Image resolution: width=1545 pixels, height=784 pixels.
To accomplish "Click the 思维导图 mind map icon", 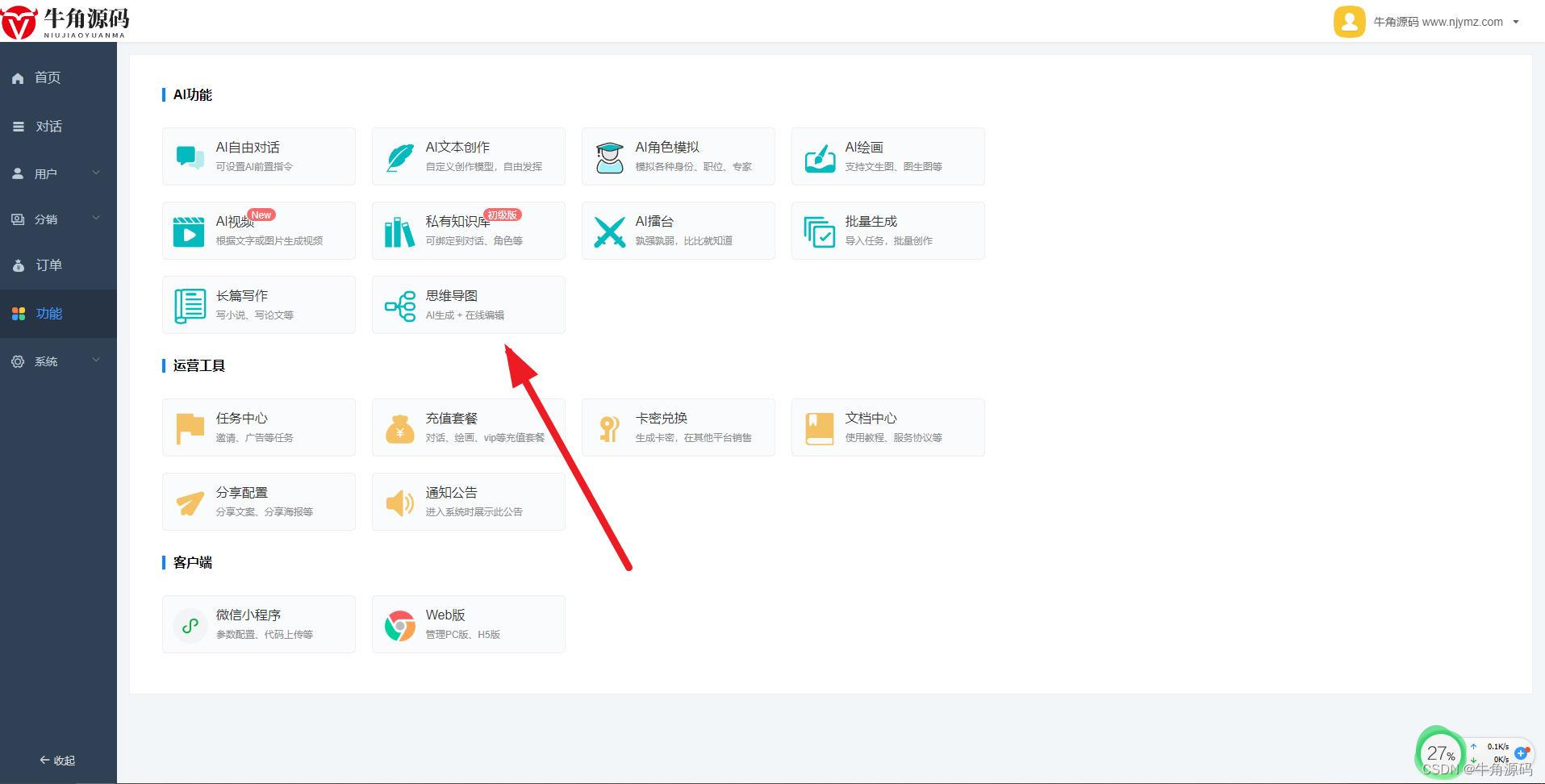I will (x=399, y=306).
